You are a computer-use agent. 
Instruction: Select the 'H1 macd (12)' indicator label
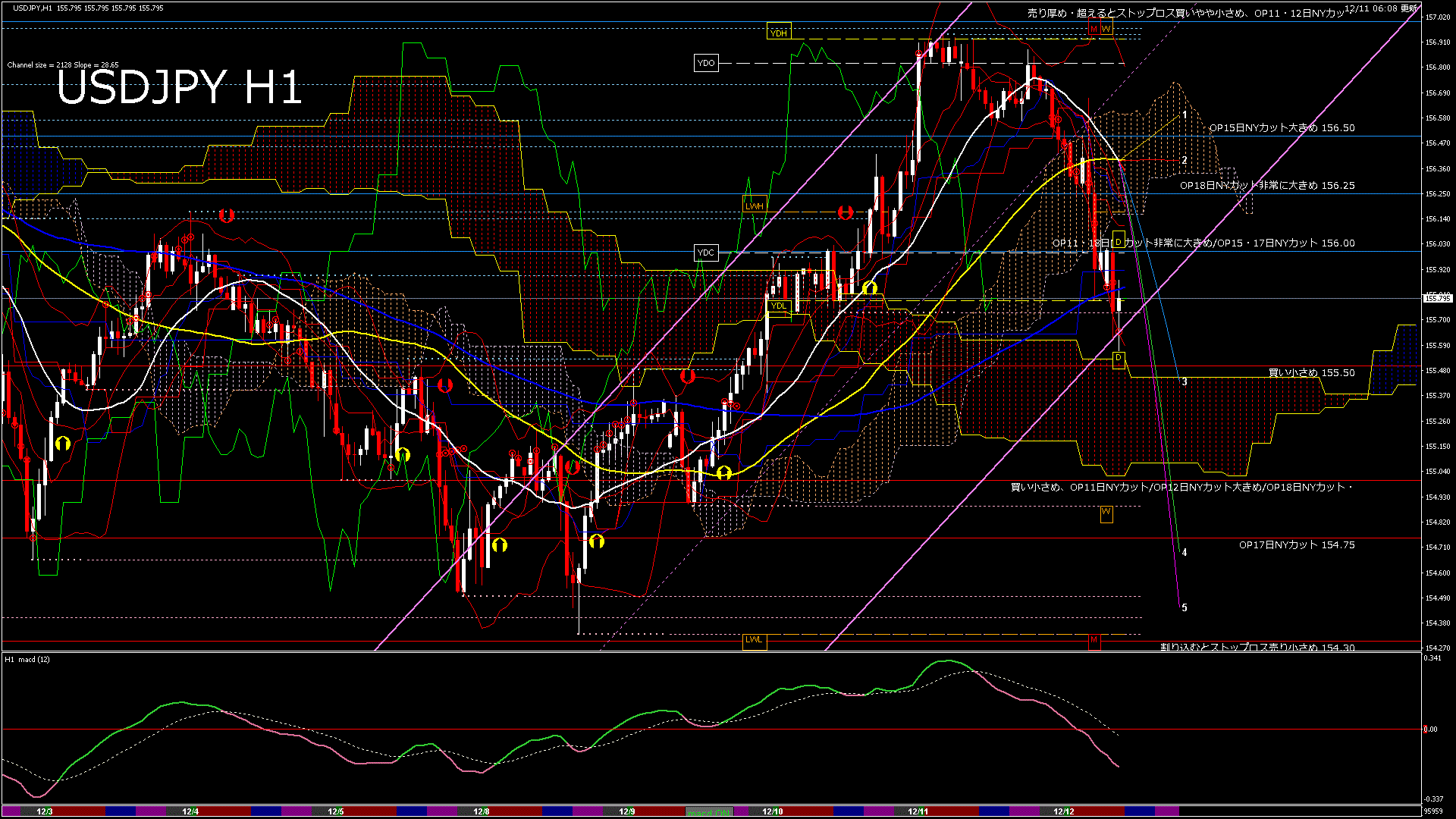pos(28,659)
